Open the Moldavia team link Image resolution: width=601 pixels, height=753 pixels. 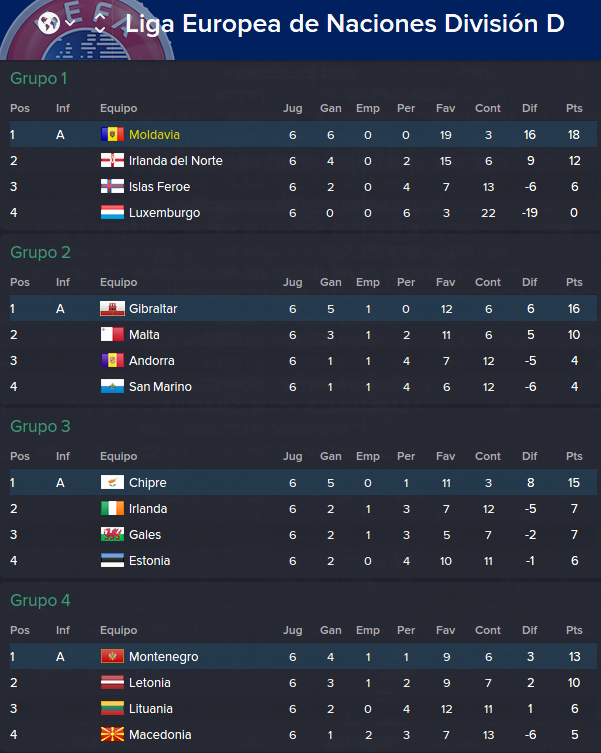pyautogui.click(x=154, y=134)
